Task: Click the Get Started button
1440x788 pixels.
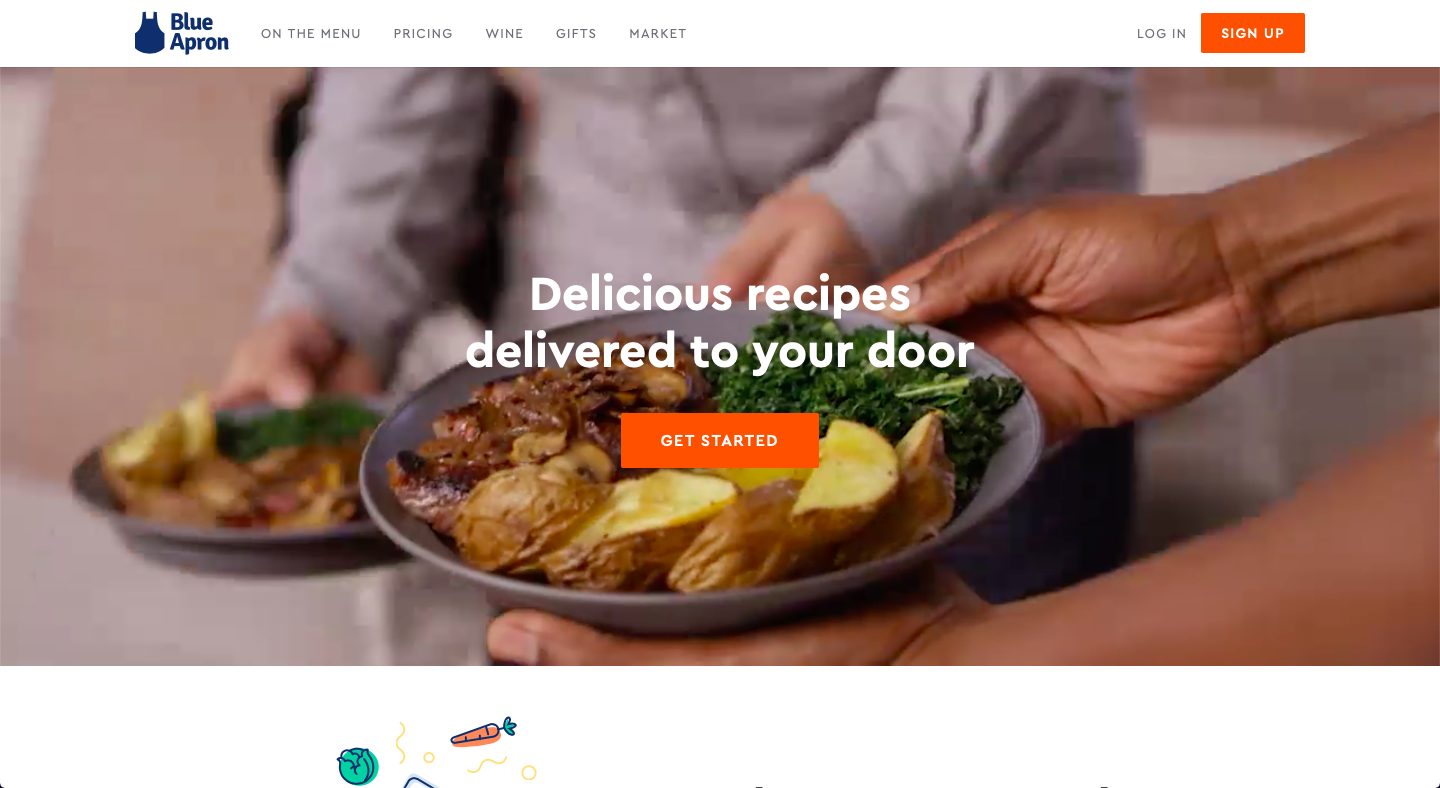Action: click(x=720, y=440)
